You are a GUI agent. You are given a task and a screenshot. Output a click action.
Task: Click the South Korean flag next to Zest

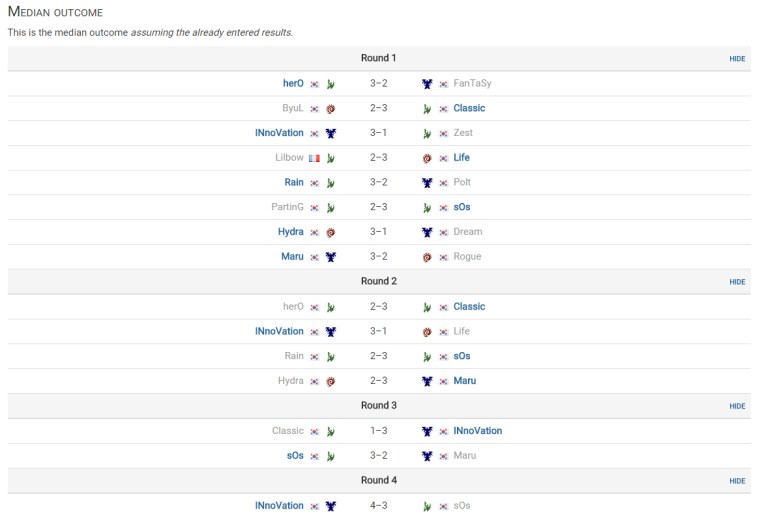tap(443, 133)
